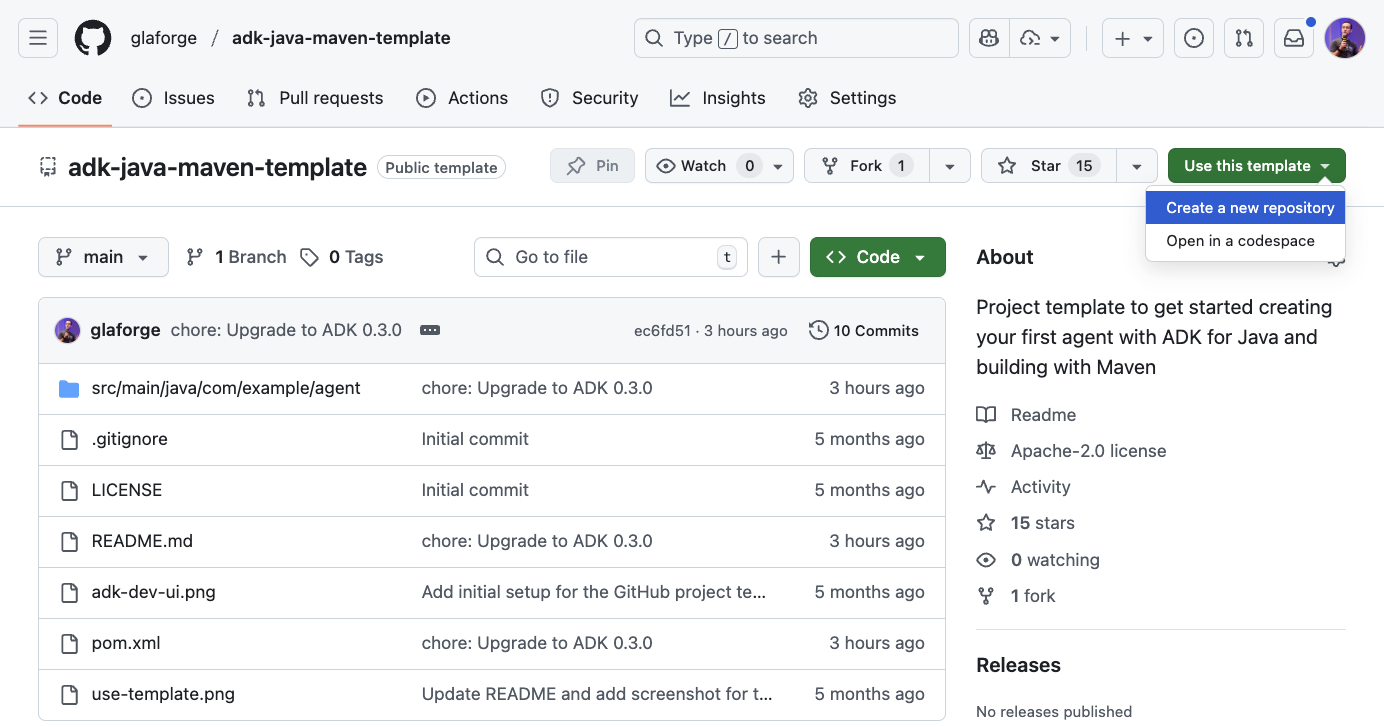Open the Apache-2.0 license link
The height and width of the screenshot is (727, 1384).
(x=1088, y=451)
